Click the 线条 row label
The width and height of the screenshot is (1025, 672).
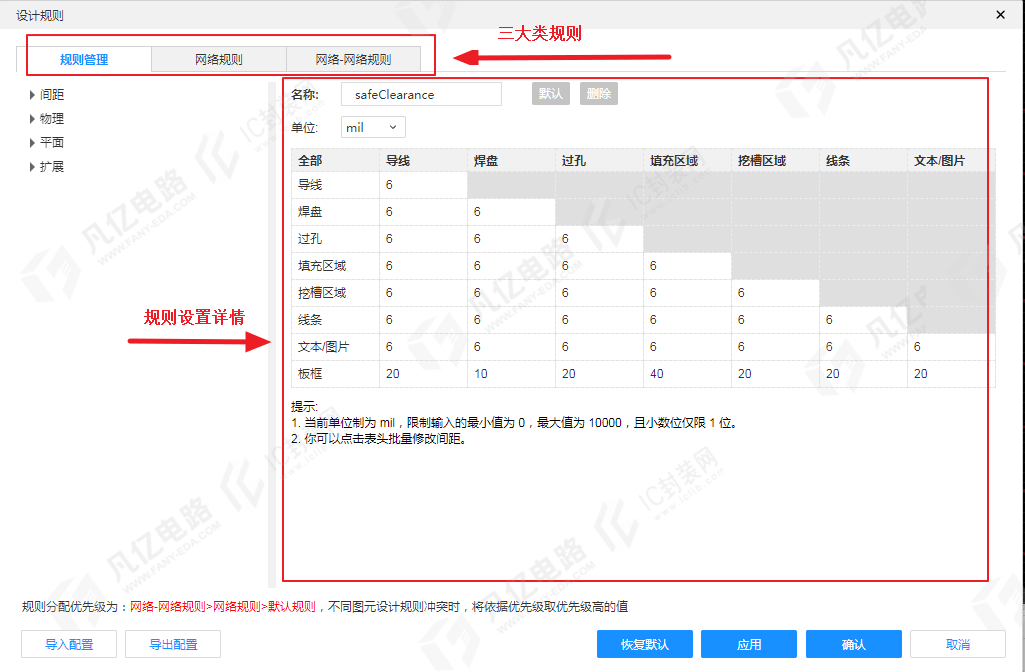[335, 320]
